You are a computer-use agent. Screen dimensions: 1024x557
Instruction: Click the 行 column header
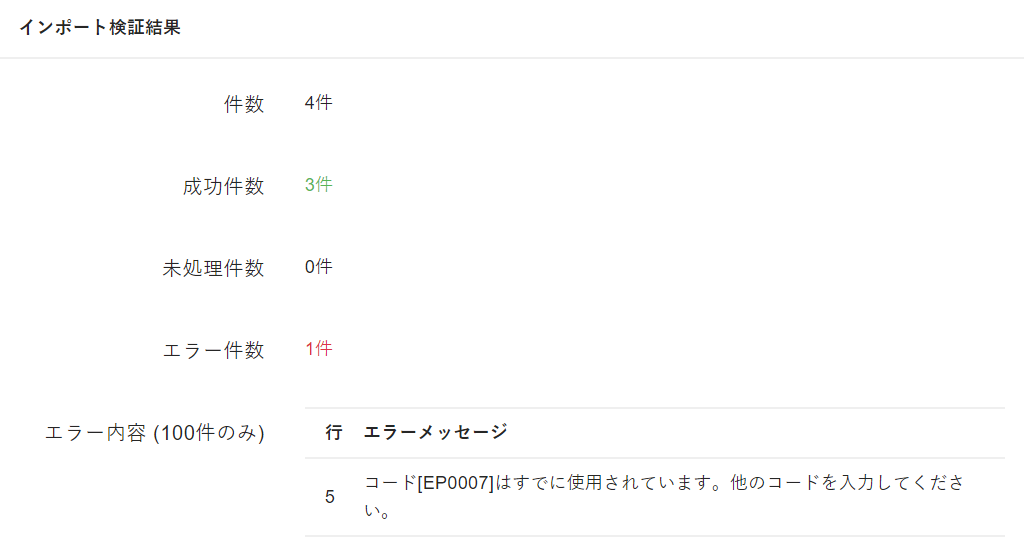334,432
